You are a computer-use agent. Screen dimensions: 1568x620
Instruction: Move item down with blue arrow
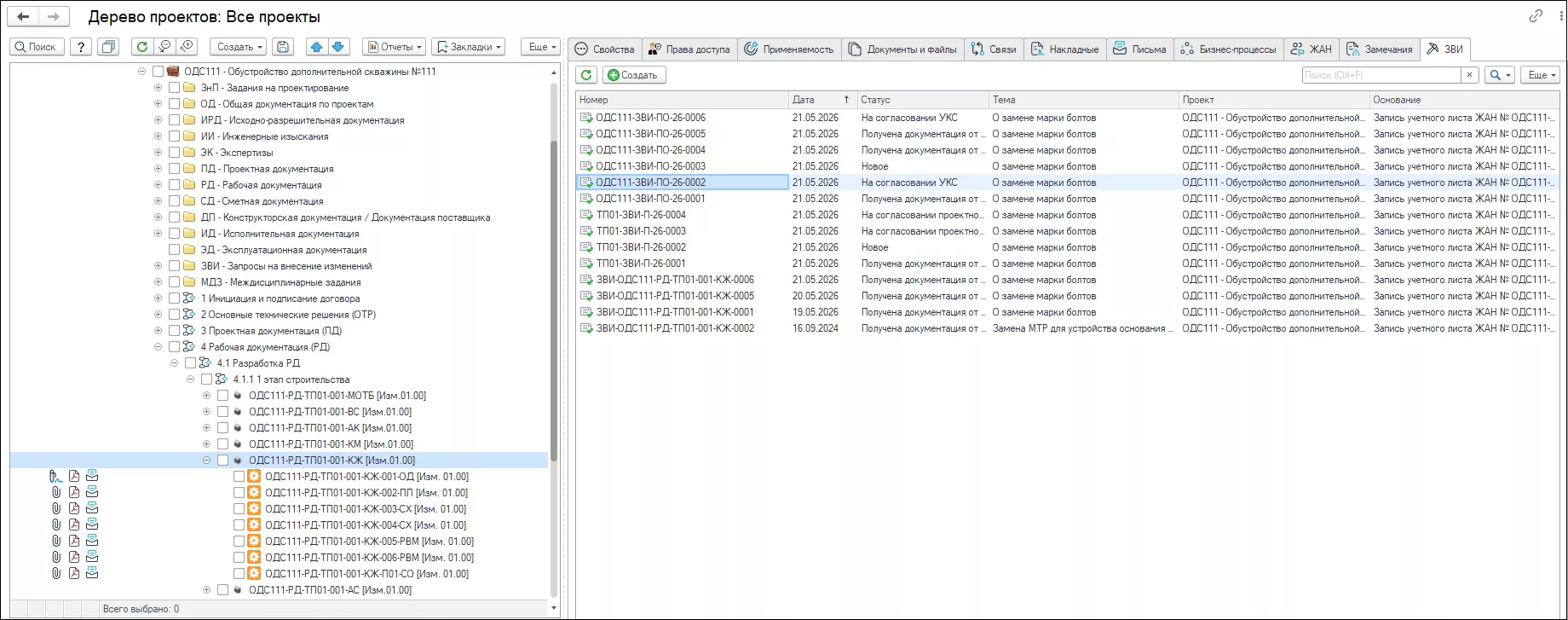point(338,47)
